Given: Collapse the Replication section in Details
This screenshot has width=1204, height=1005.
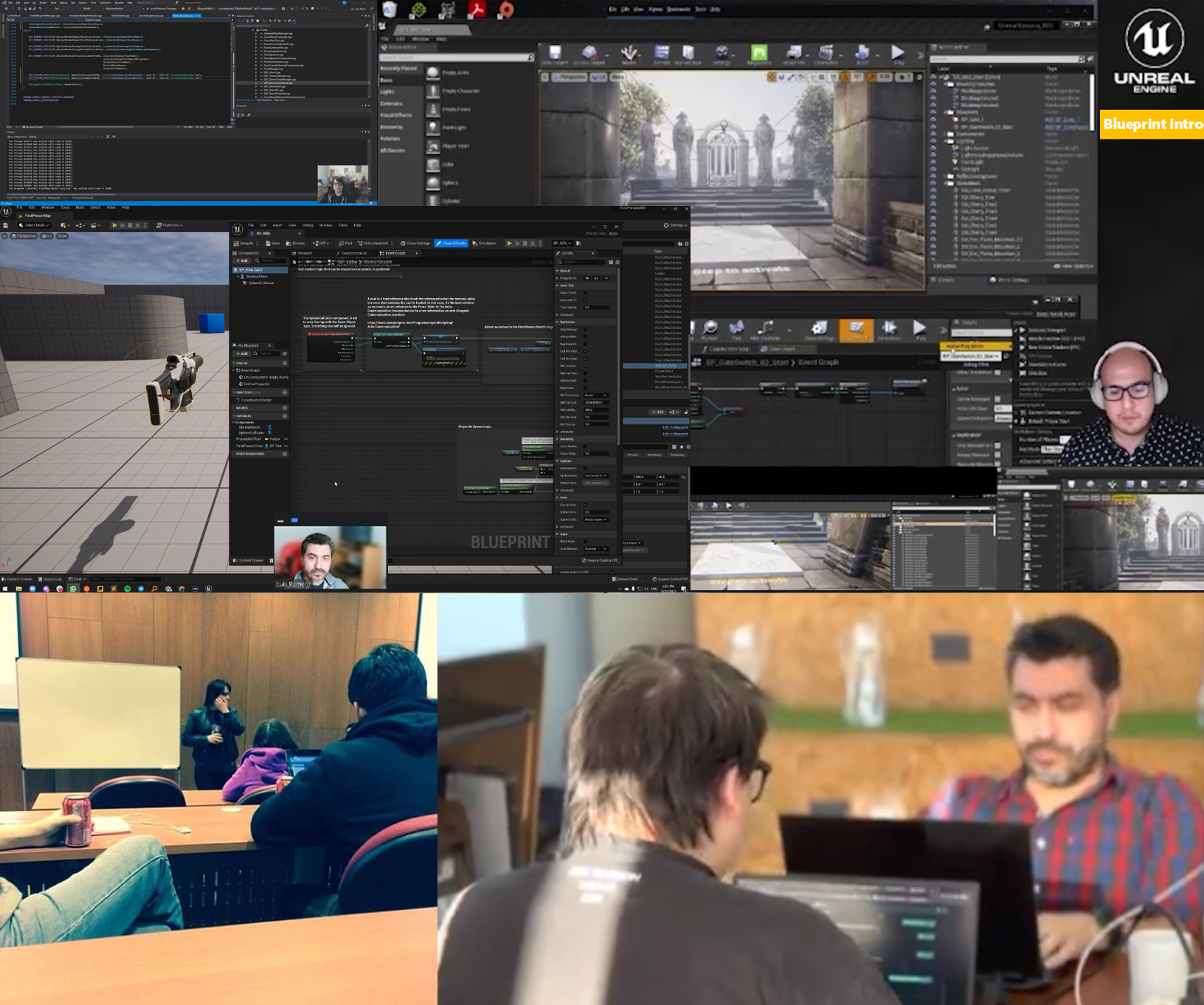Looking at the screenshot, I should (557, 322).
